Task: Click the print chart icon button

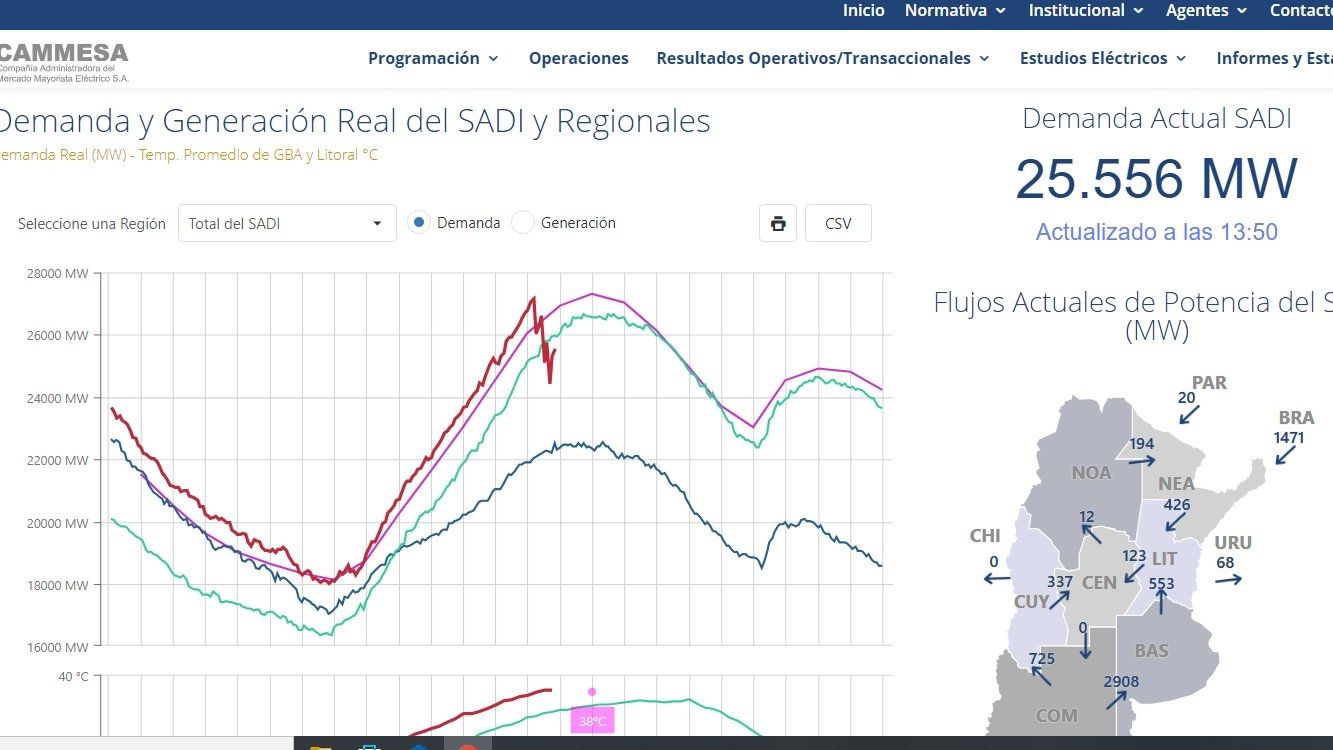Action: coord(778,223)
